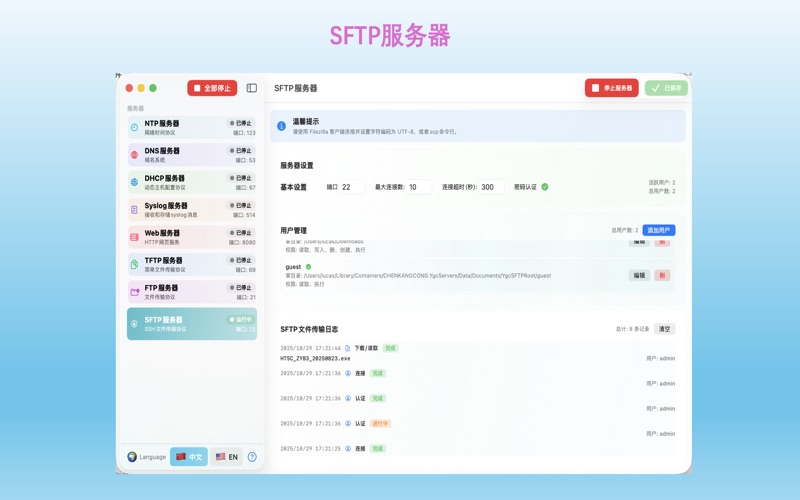Viewport: 800px width, 500px height.
Task: Click the 运行中 badge on the SFTP row
Action: (x=241, y=319)
